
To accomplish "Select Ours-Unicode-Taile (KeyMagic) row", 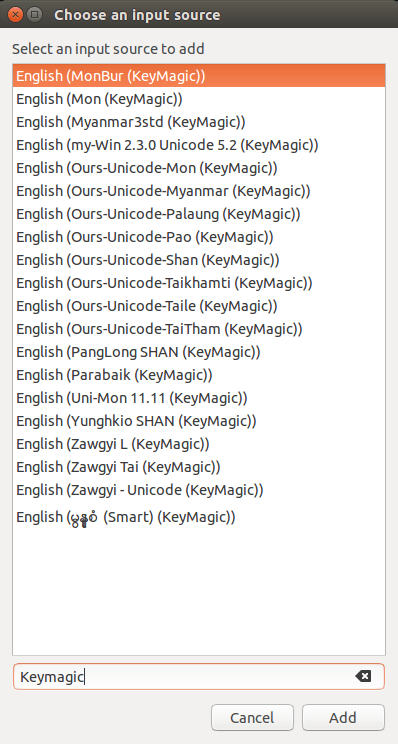I will tap(199, 306).
